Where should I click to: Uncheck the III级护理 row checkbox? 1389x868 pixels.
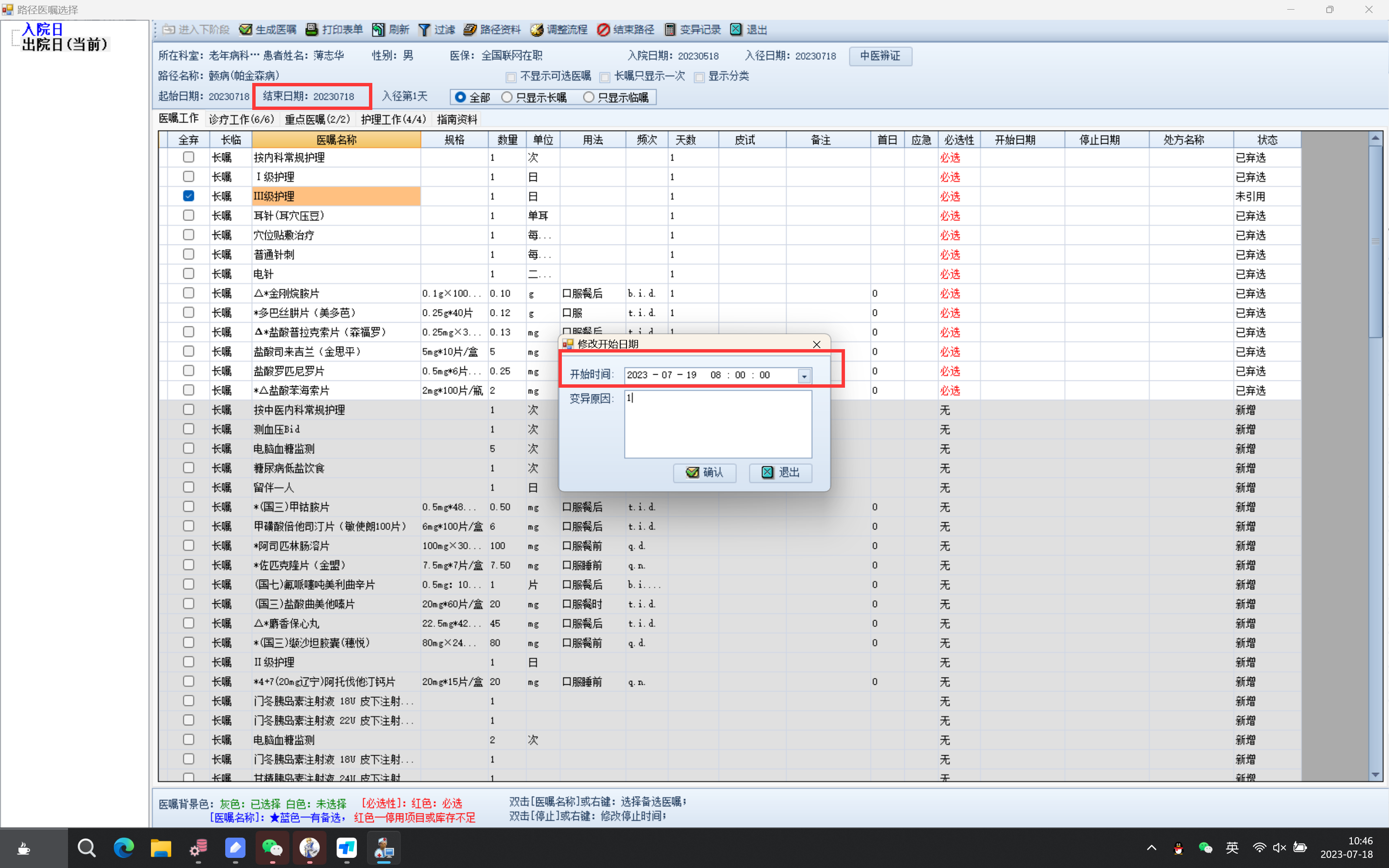(x=188, y=196)
